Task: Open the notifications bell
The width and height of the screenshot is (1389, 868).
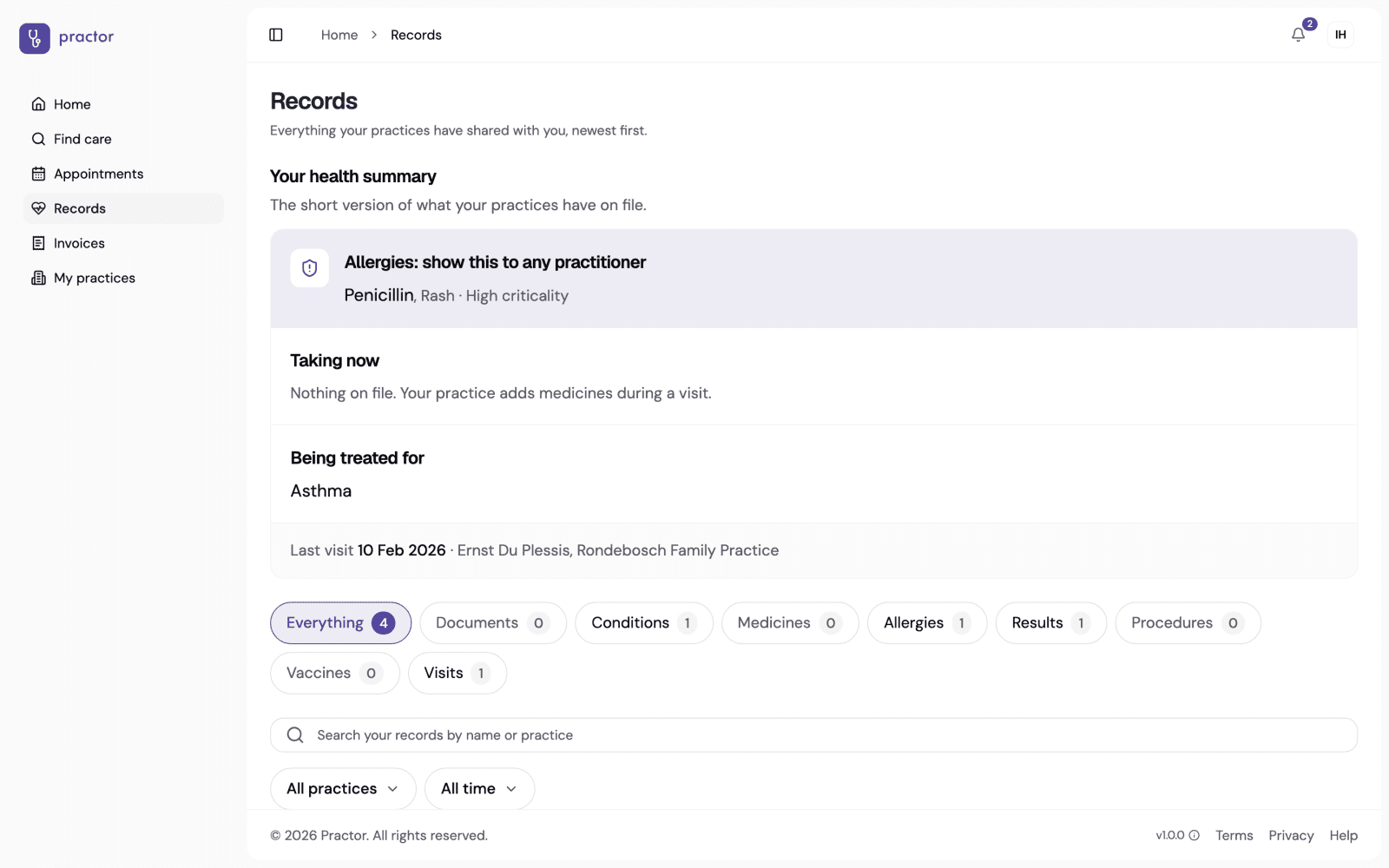Action: pos(1298,35)
